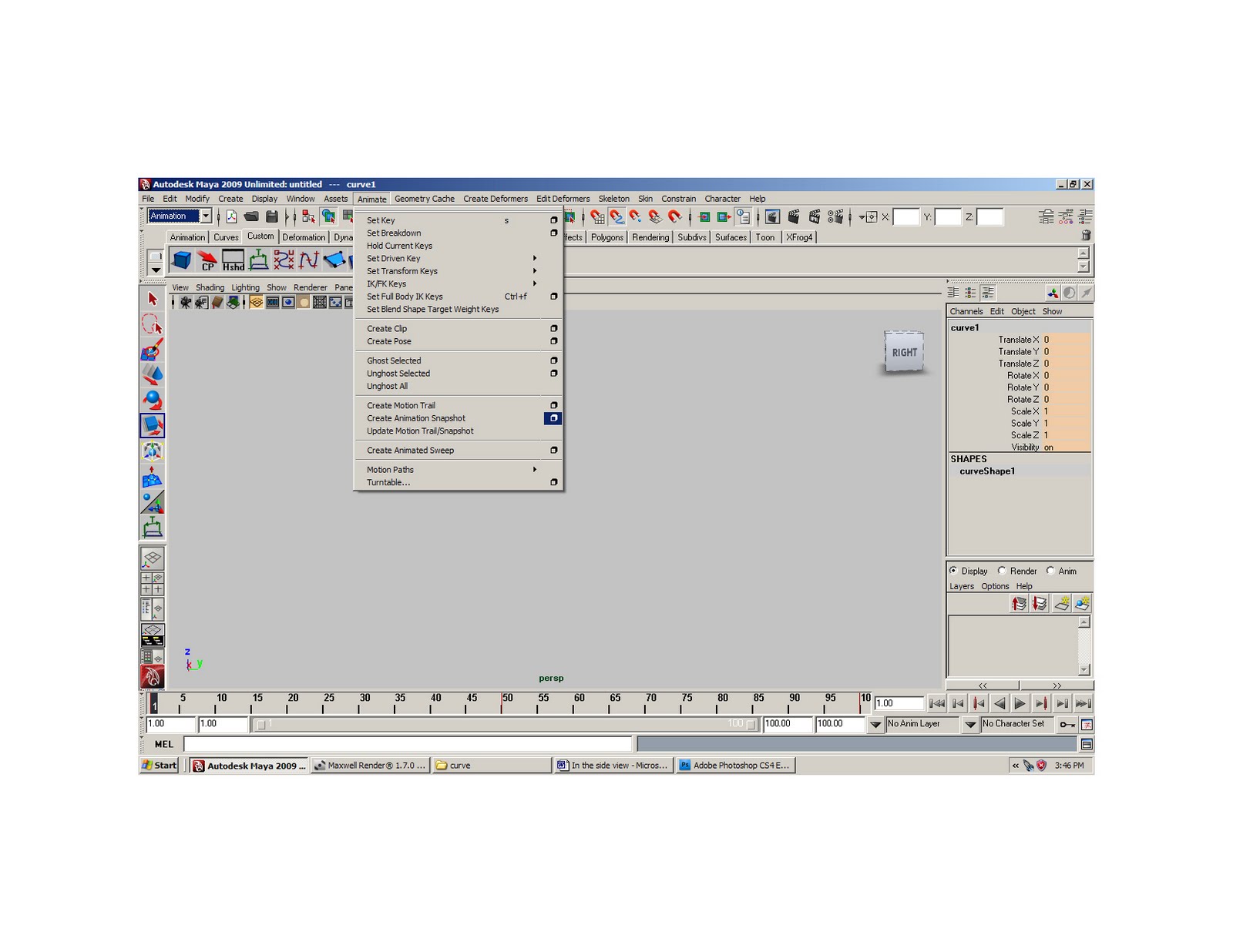Select the Four View layout icon

[x=152, y=583]
